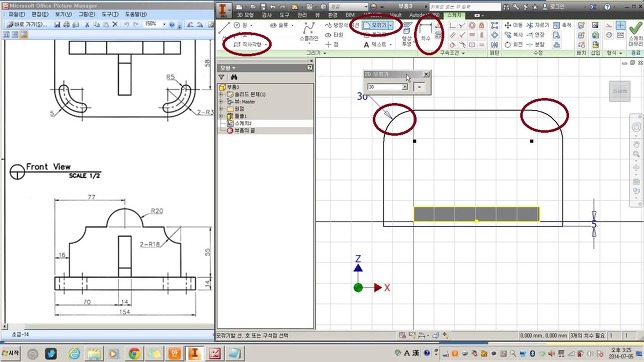644x362 pixels.
Task: Select the Spline (스플라인) tool
Action: click(309, 32)
